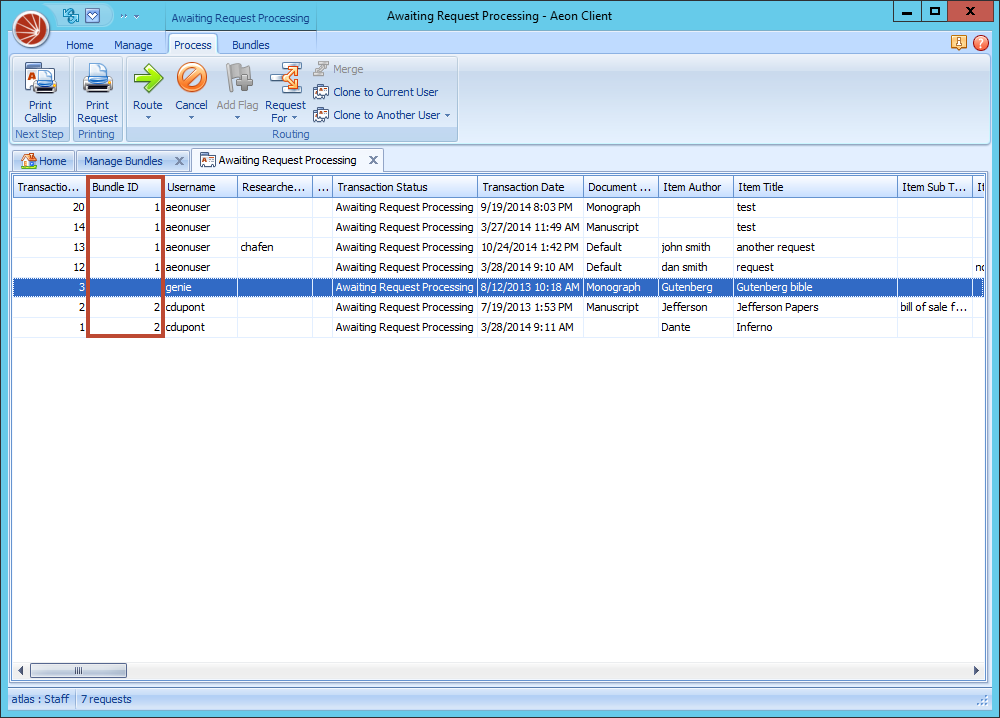
Task: Click the yellow notes icon near top right
Action: tap(959, 43)
